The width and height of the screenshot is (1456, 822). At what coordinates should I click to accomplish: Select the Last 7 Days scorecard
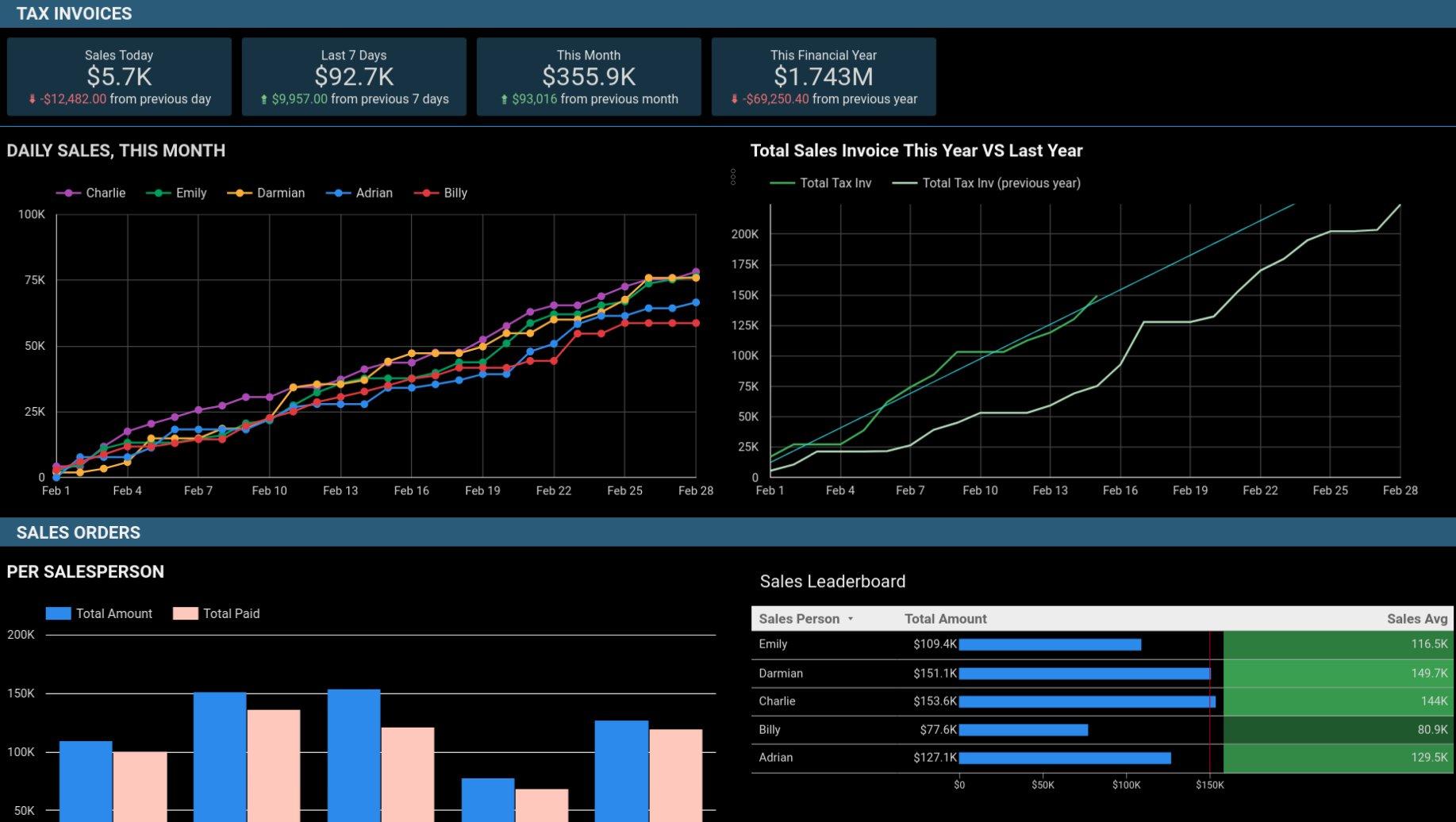354,77
